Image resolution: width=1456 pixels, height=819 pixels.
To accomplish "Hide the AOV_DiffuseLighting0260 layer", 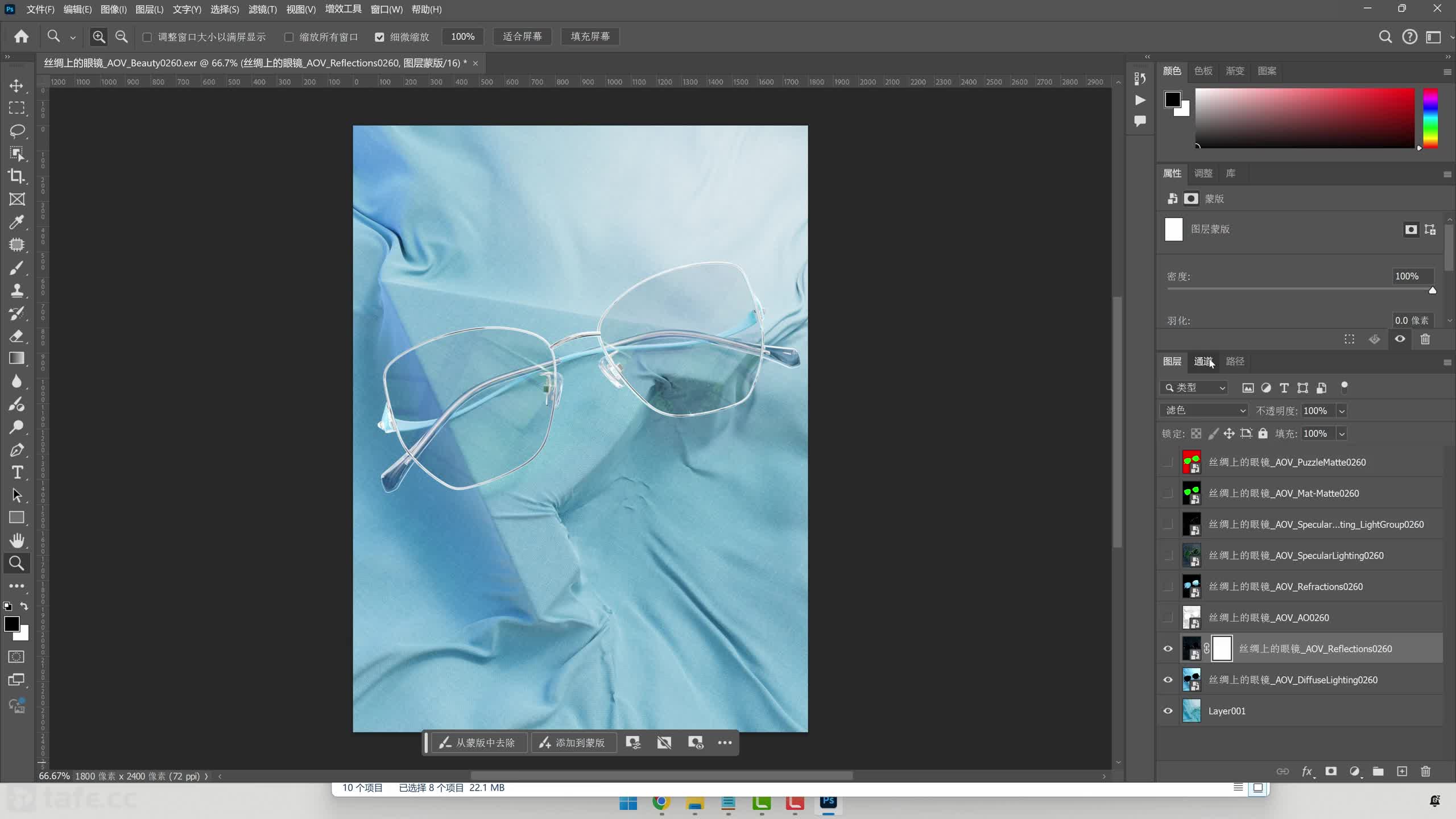I will pos(1168,680).
